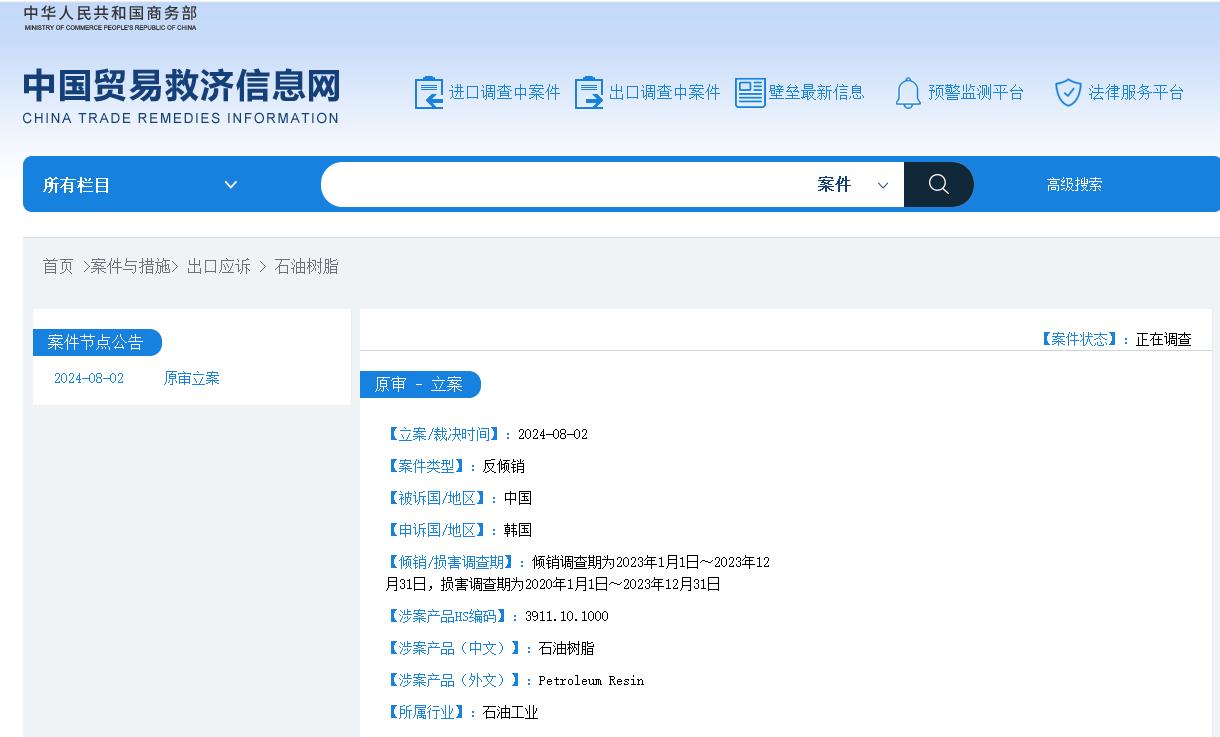Open 法律服务平台 link
Viewport: 1220px width, 737px height.
tap(1136, 93)
